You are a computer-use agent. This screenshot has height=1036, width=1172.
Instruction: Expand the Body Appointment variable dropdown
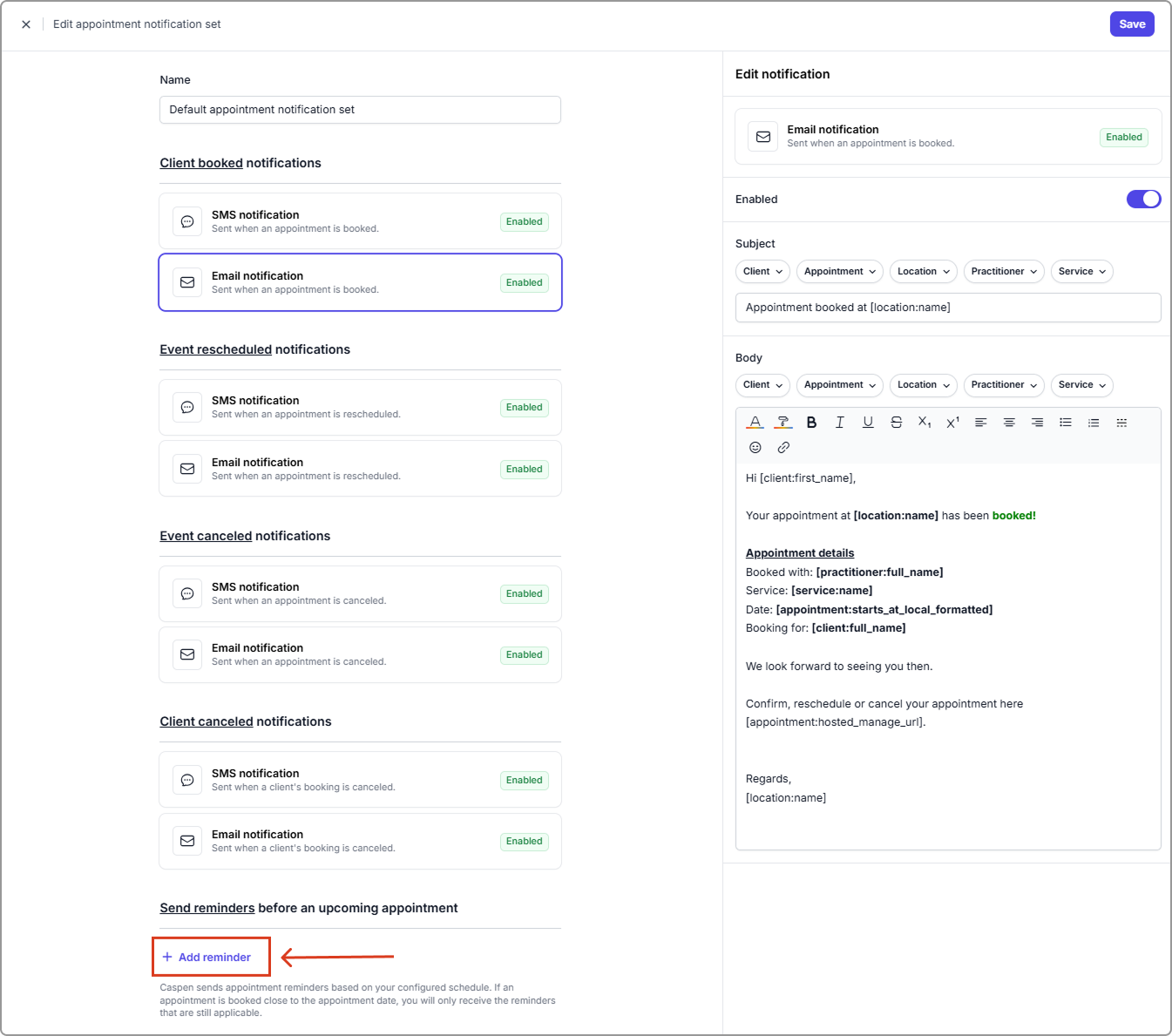[x=839, y=385]
